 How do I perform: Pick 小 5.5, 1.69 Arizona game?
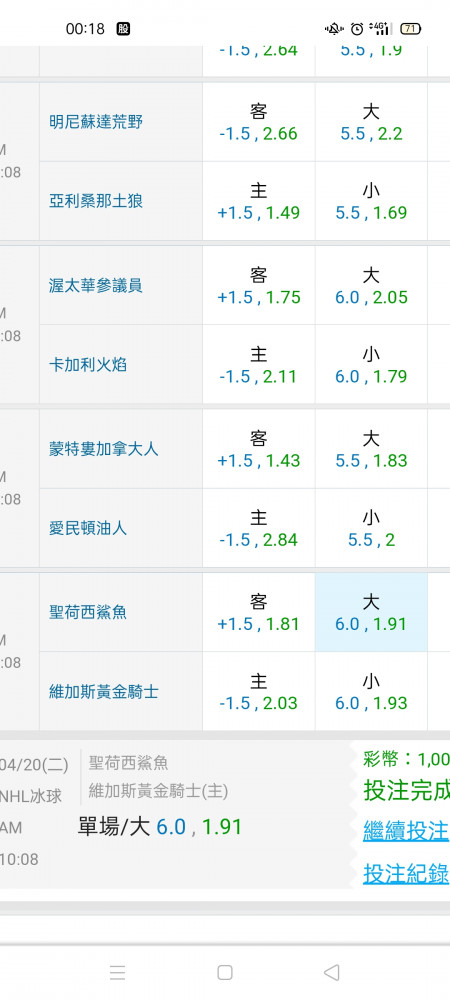click(x=371, y=202)
